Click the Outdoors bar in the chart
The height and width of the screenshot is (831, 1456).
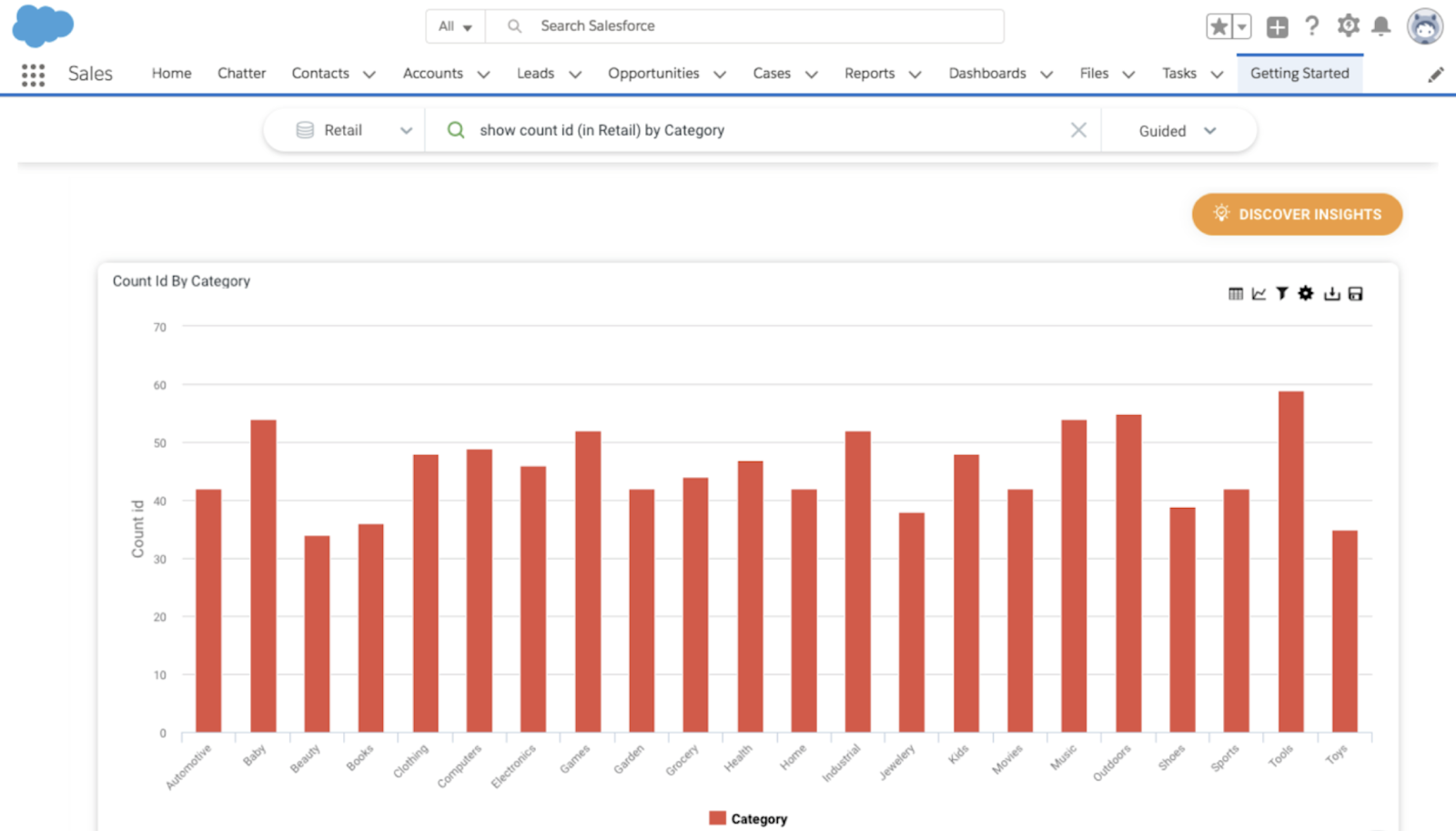click(x=1128, y=573)
